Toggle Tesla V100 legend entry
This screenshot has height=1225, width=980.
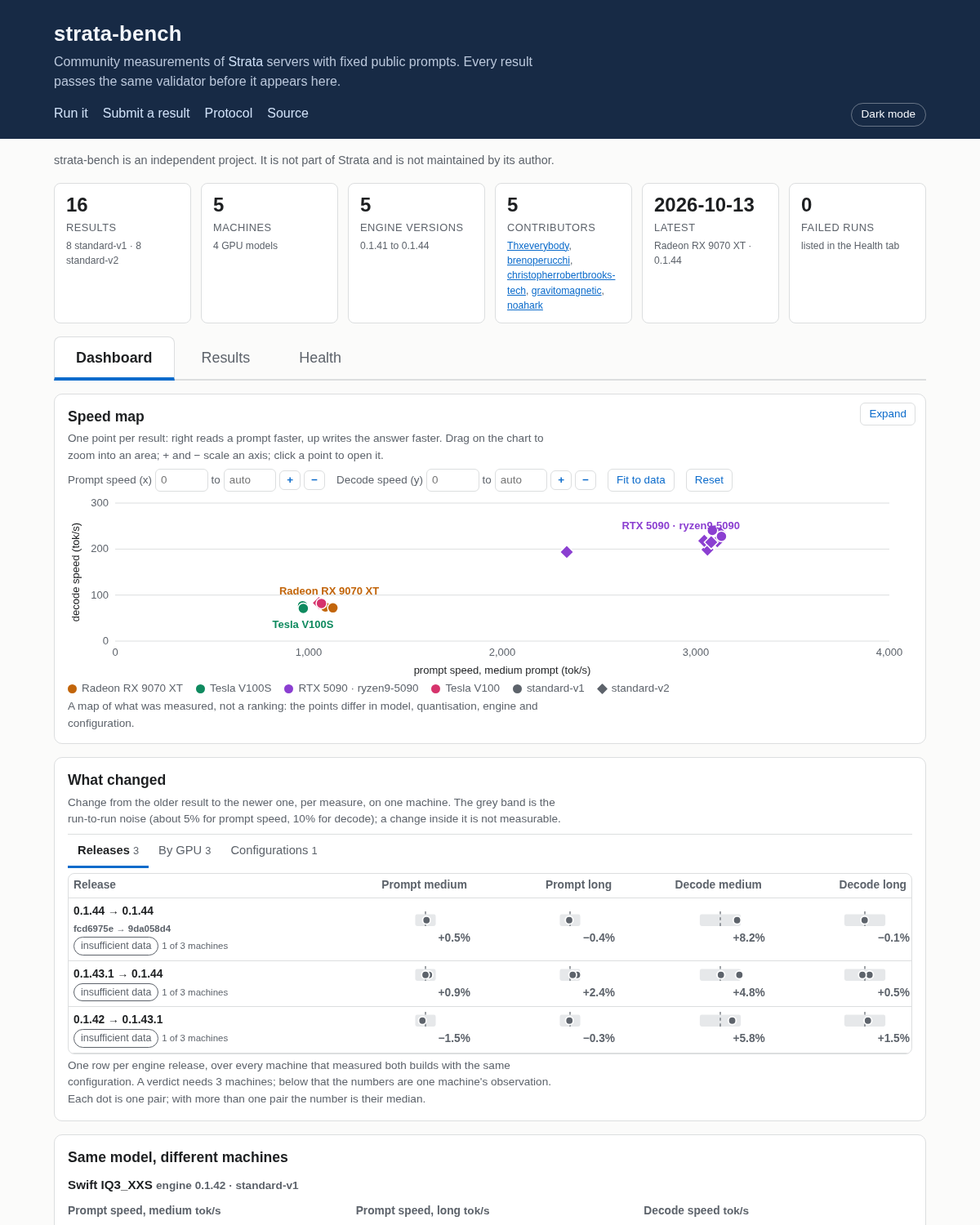(465, 688)
